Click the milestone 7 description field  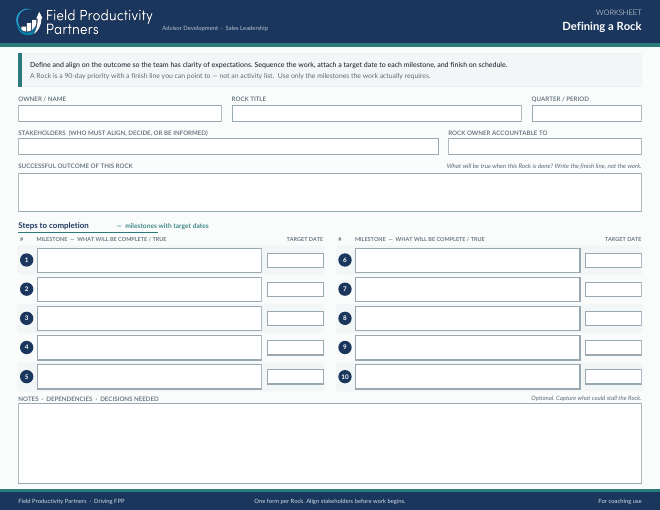pos(468,290)
